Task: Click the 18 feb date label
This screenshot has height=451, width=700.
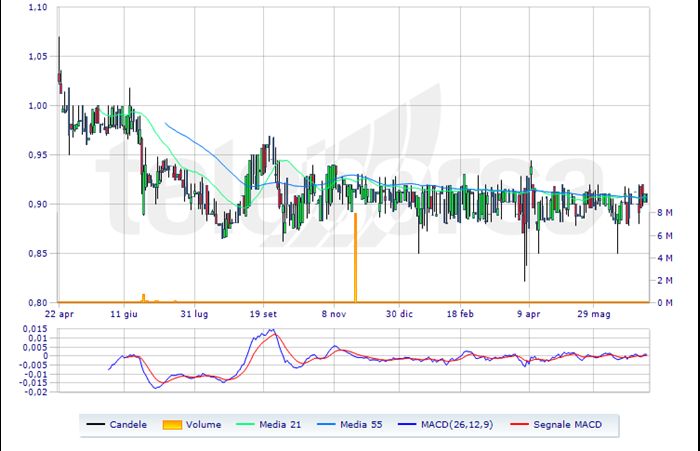Action: click(460, 314)
